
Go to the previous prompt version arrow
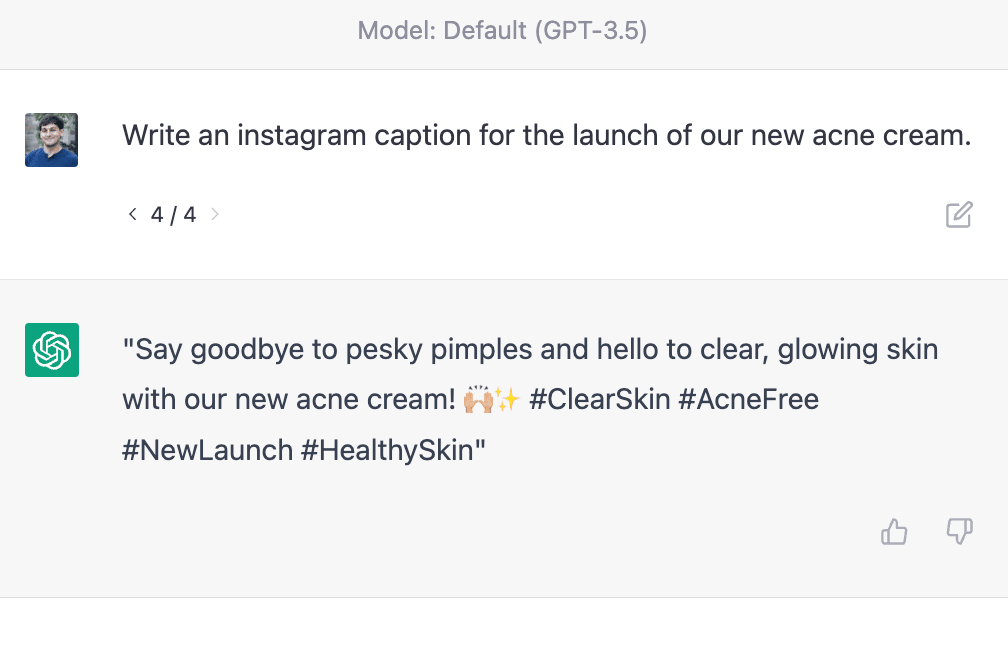pos(132,214)
